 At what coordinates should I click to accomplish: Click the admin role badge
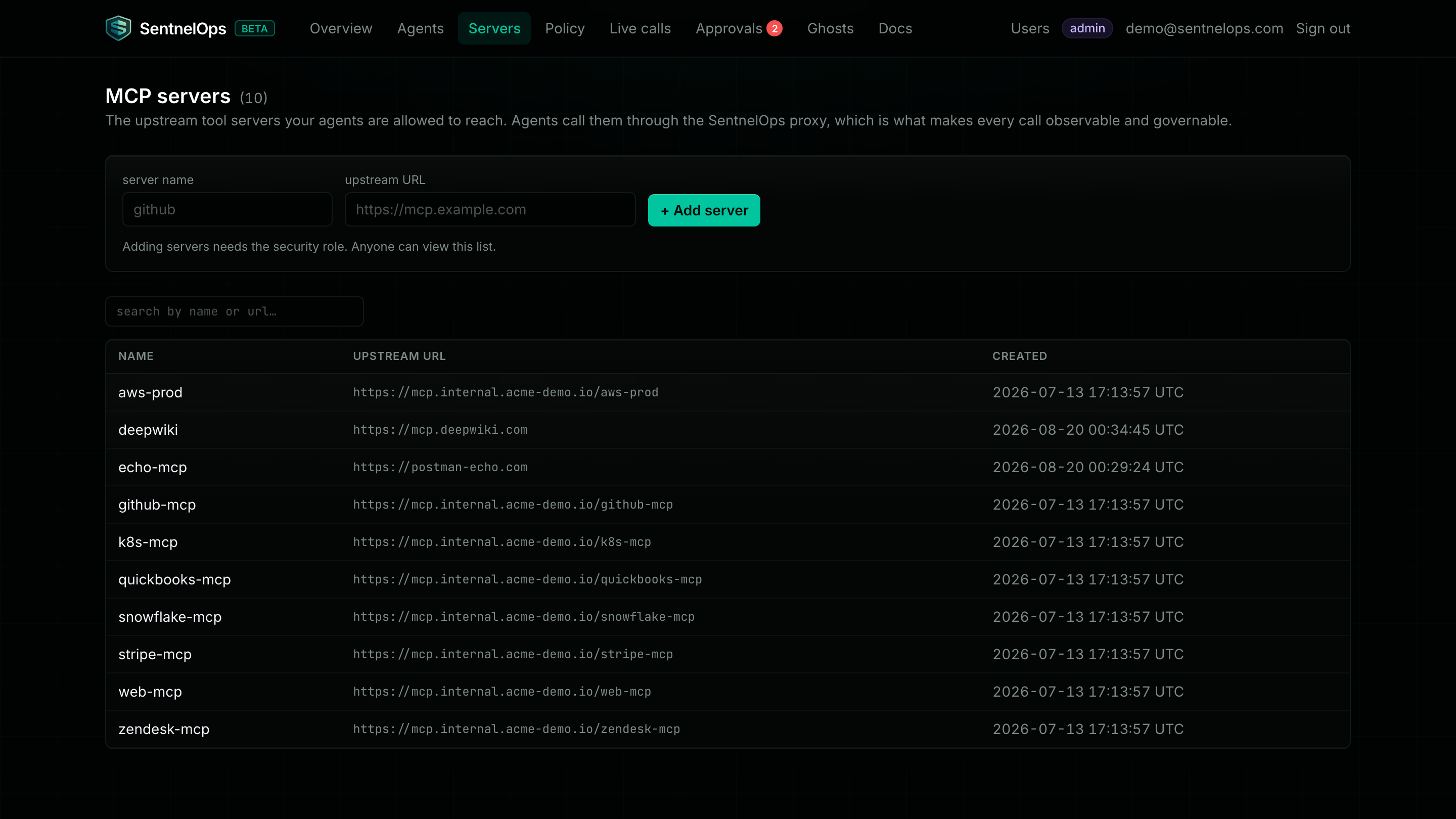point(1087,28)
